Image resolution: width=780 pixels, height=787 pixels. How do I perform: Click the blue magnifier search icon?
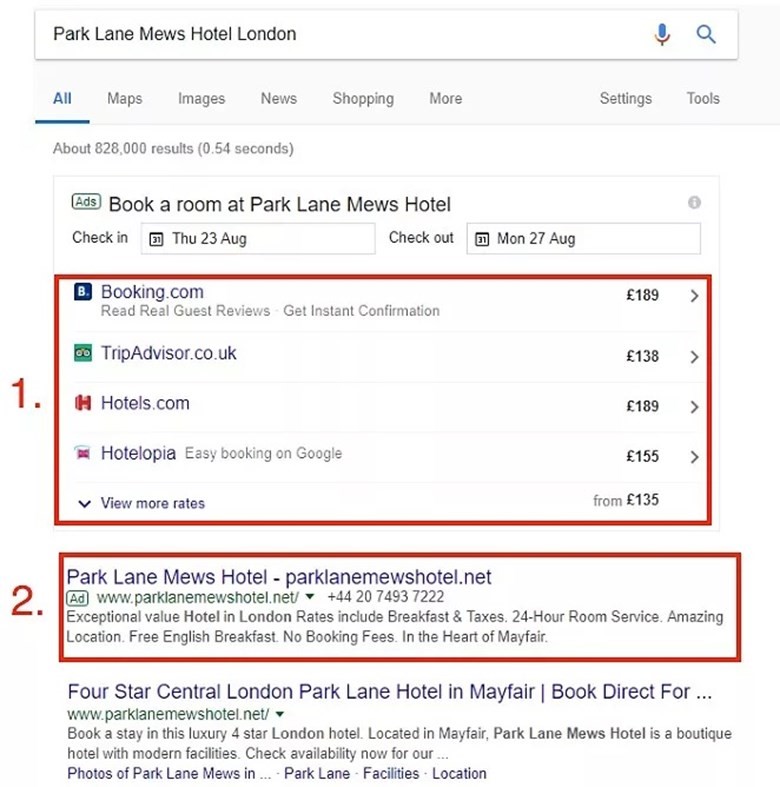click(706, 34)
